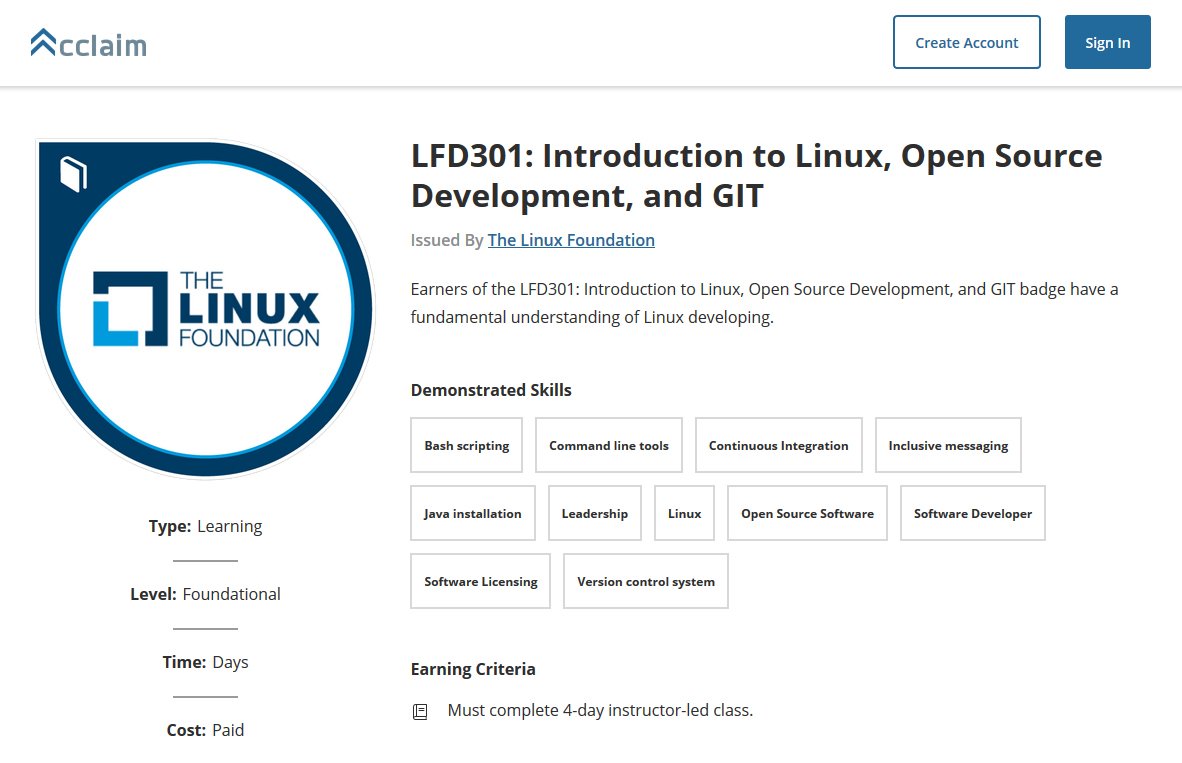Viewport: 1182px width, 763px height.
Task: Click the badge description paragraph
Action: click(764, 303)
